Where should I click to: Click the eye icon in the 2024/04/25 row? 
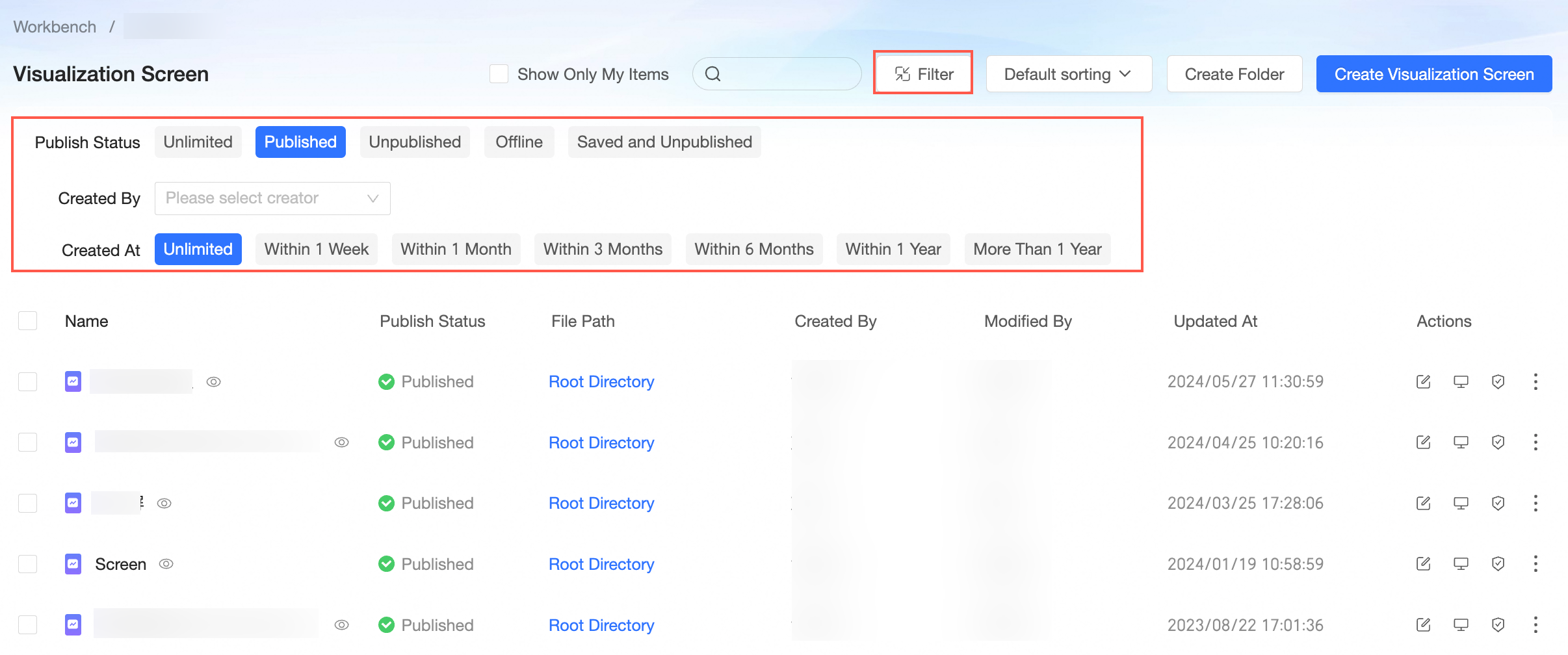coord(342,443)
